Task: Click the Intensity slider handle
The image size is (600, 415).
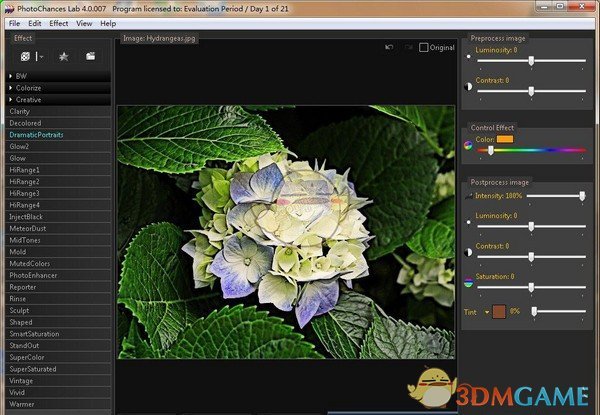Action: 582,196
